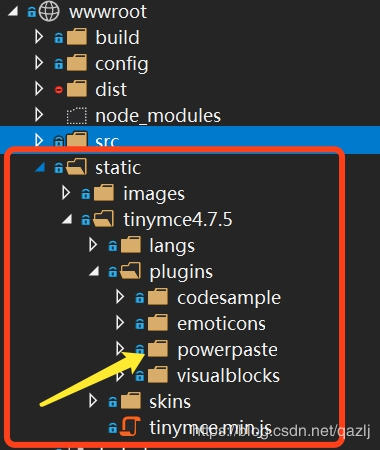This screenshot has width=380, height=450.
Task: Collapse the plugins folder arrow
Action: coord(94,271)
